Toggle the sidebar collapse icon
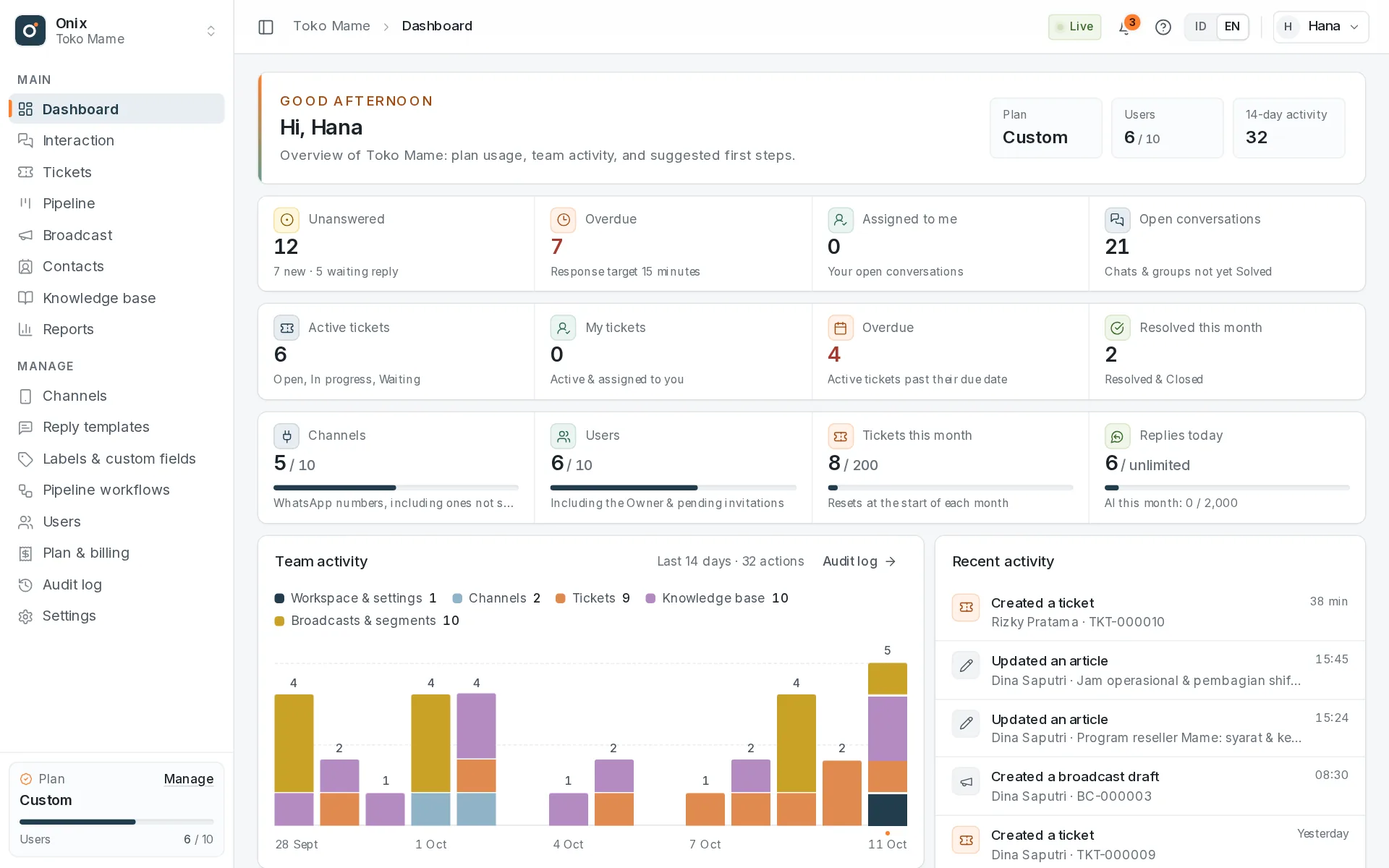Image resolution: width=1389 pixels, height=868 pixels. (x=266, y=27)
